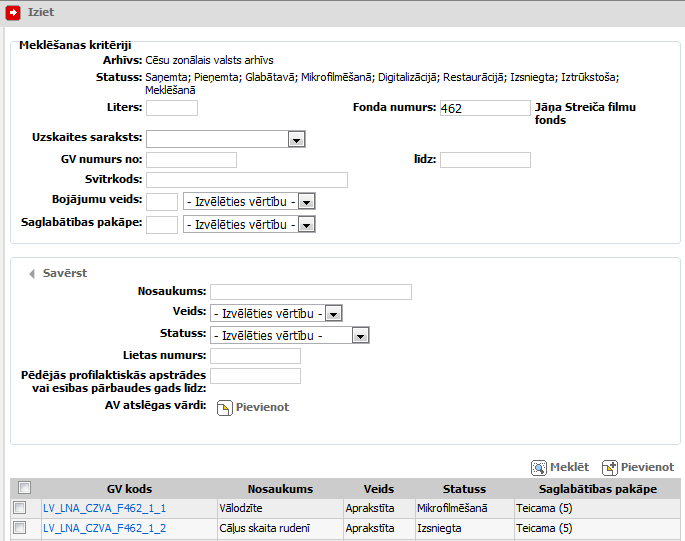Click the red Iziet exit icon
685x541 pixels.
(14, 12)
